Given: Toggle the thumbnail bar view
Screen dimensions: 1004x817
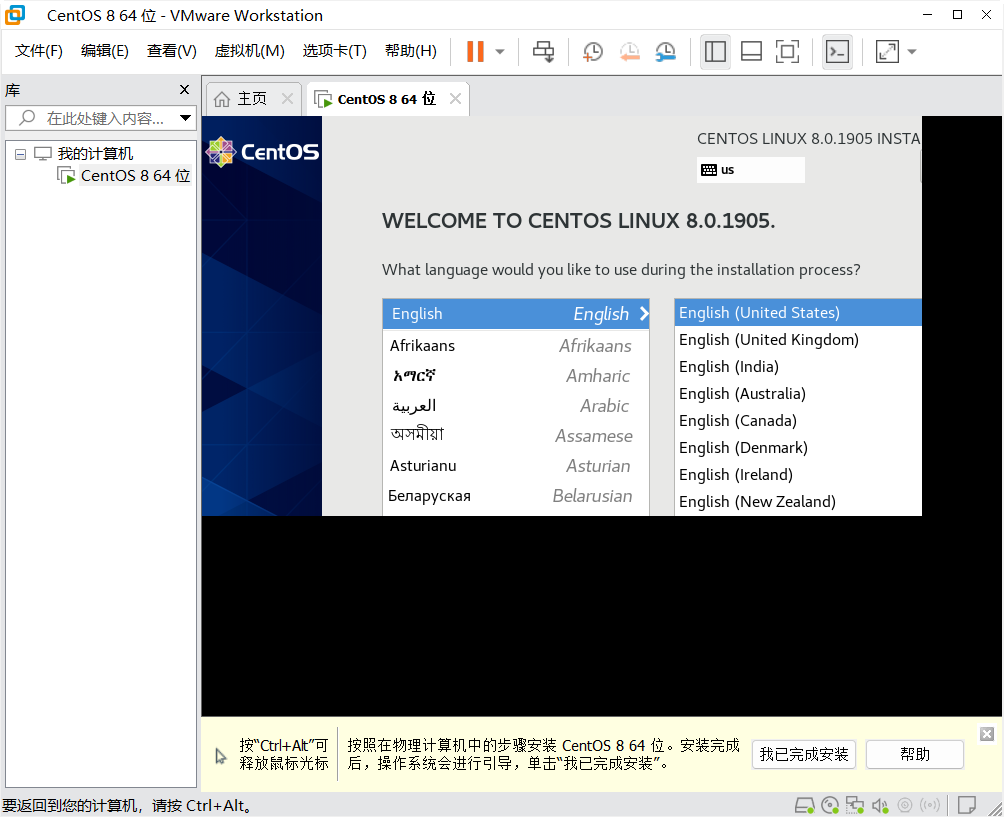Looking at the screenshot, I should tap(751, 51).
